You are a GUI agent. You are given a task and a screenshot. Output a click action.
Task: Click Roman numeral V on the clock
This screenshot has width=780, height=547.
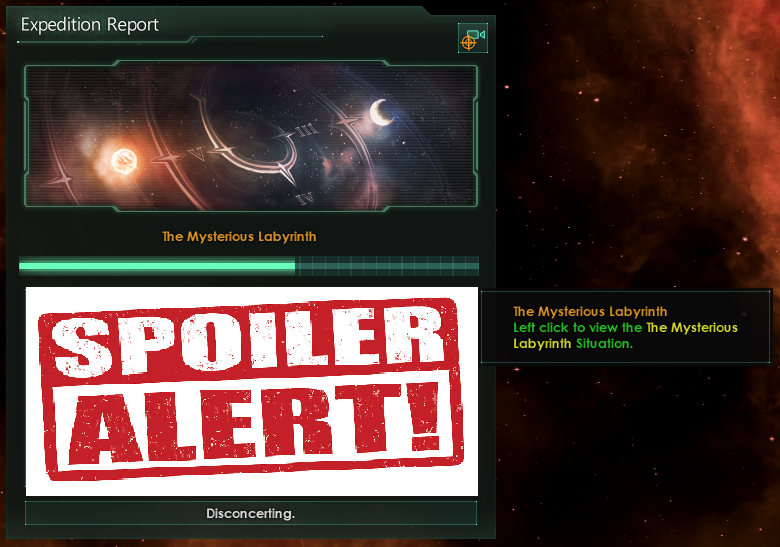[x=197, y=155]
